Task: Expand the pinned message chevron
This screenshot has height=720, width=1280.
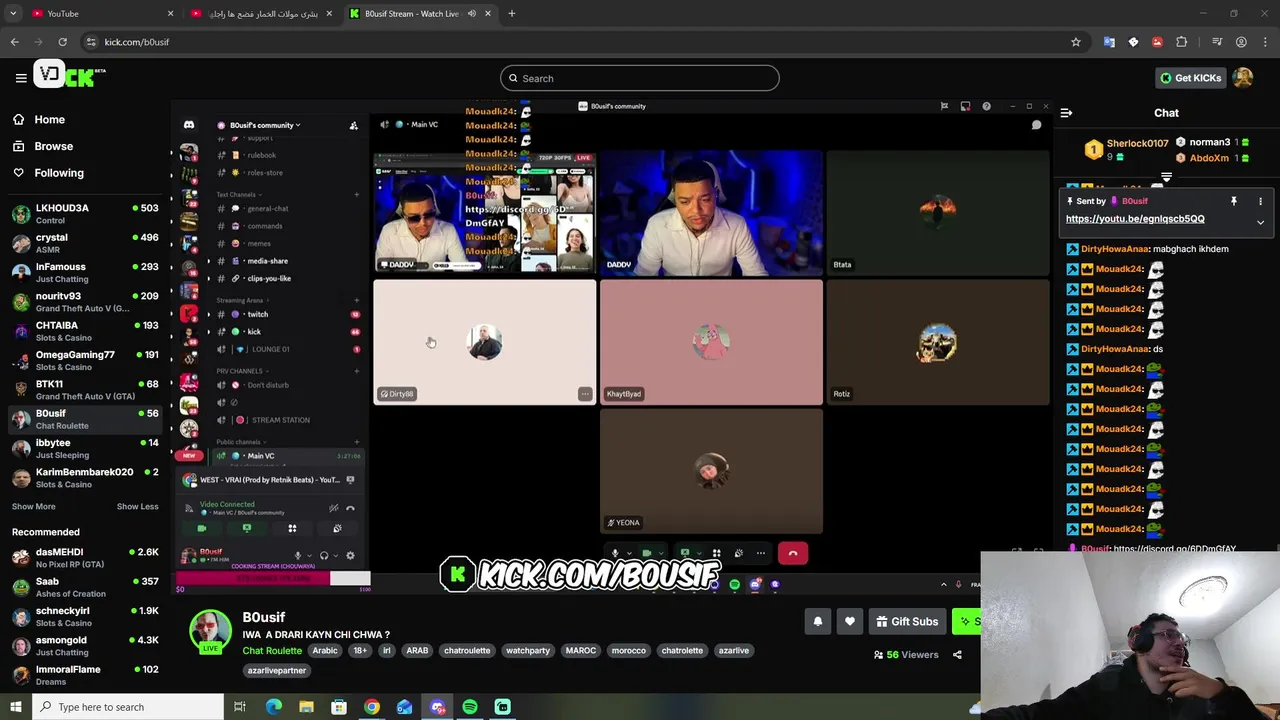Action: tap(1260, 222)
